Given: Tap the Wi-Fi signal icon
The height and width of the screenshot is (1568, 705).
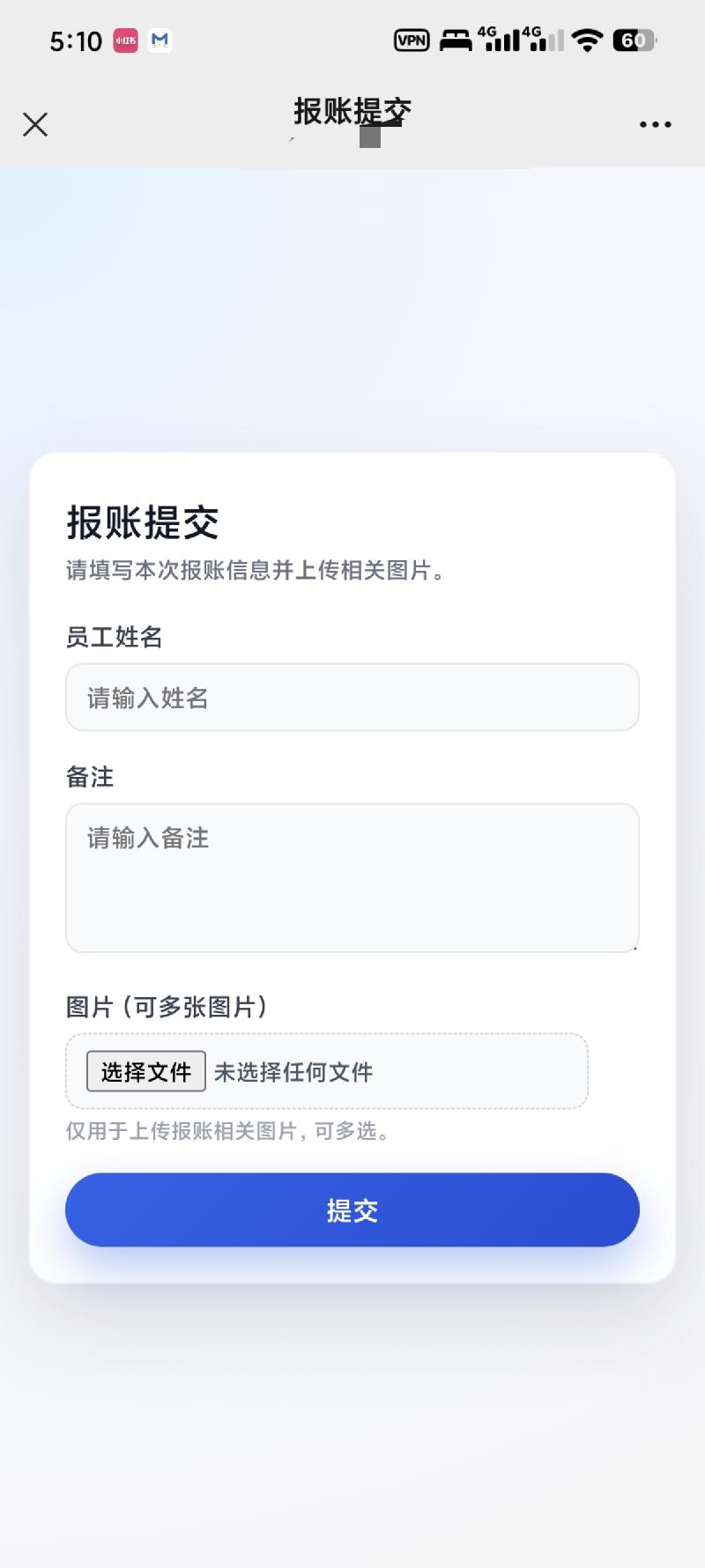Looking at the screenshot, I should pos(587,41).
